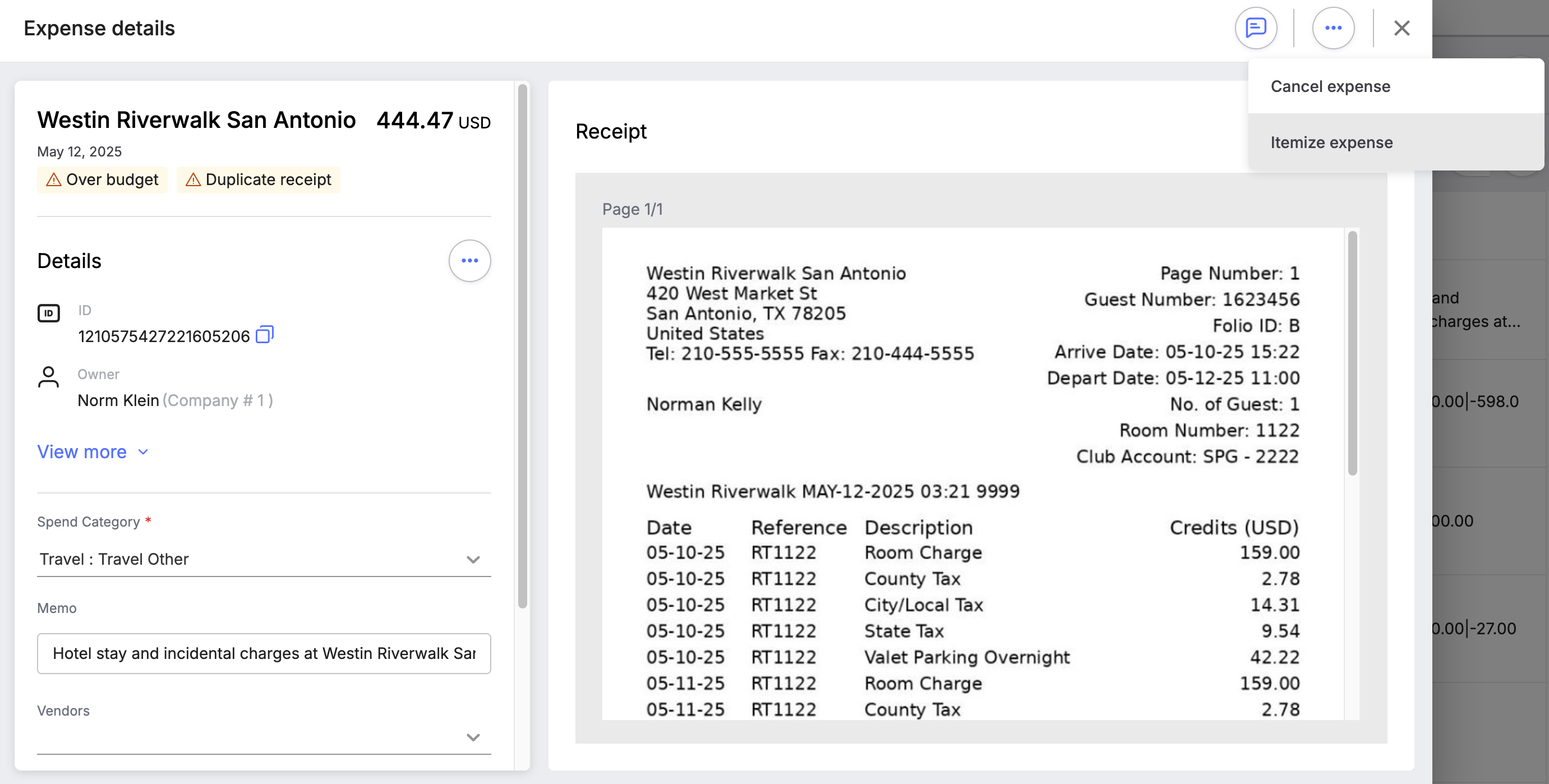
Task: Click the owner name Norm Klein
Action: 118,400
